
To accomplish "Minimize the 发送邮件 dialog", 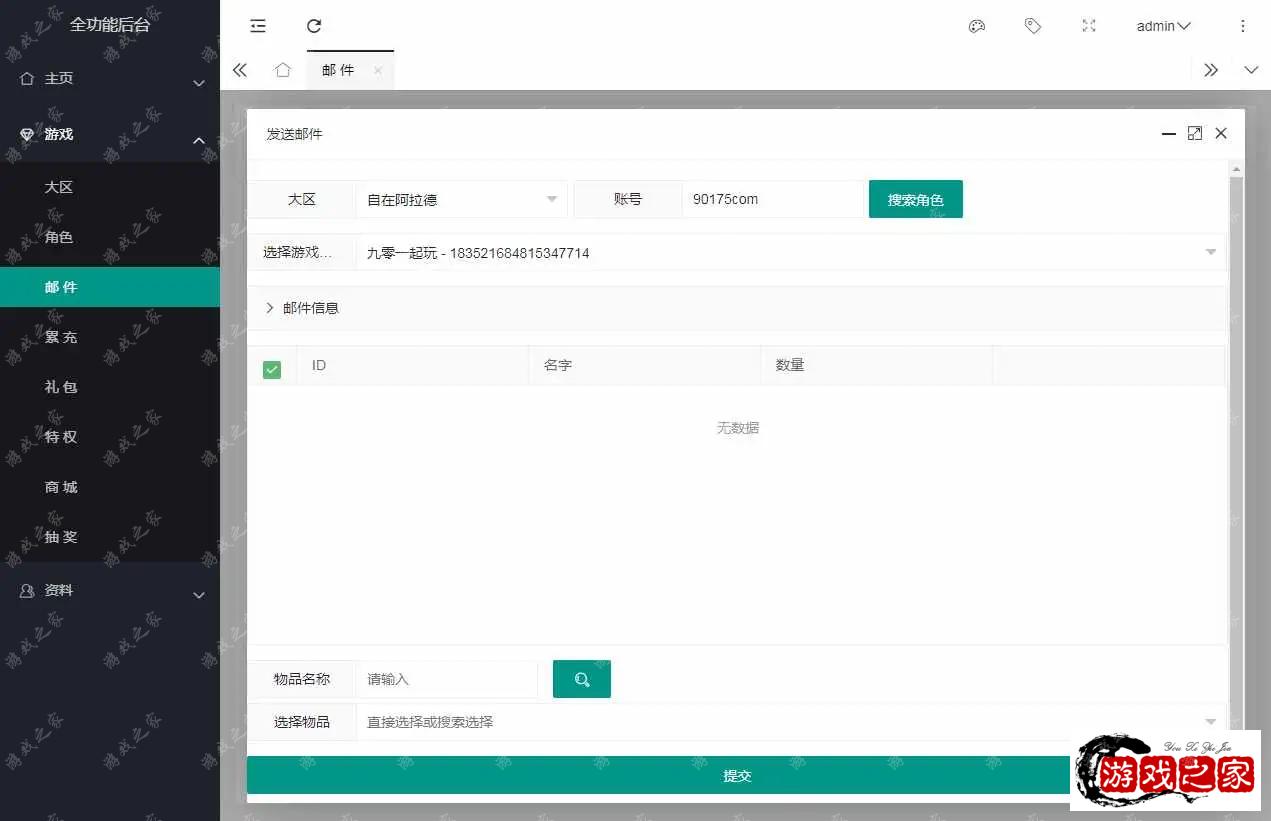I will tap(1168, 133).
